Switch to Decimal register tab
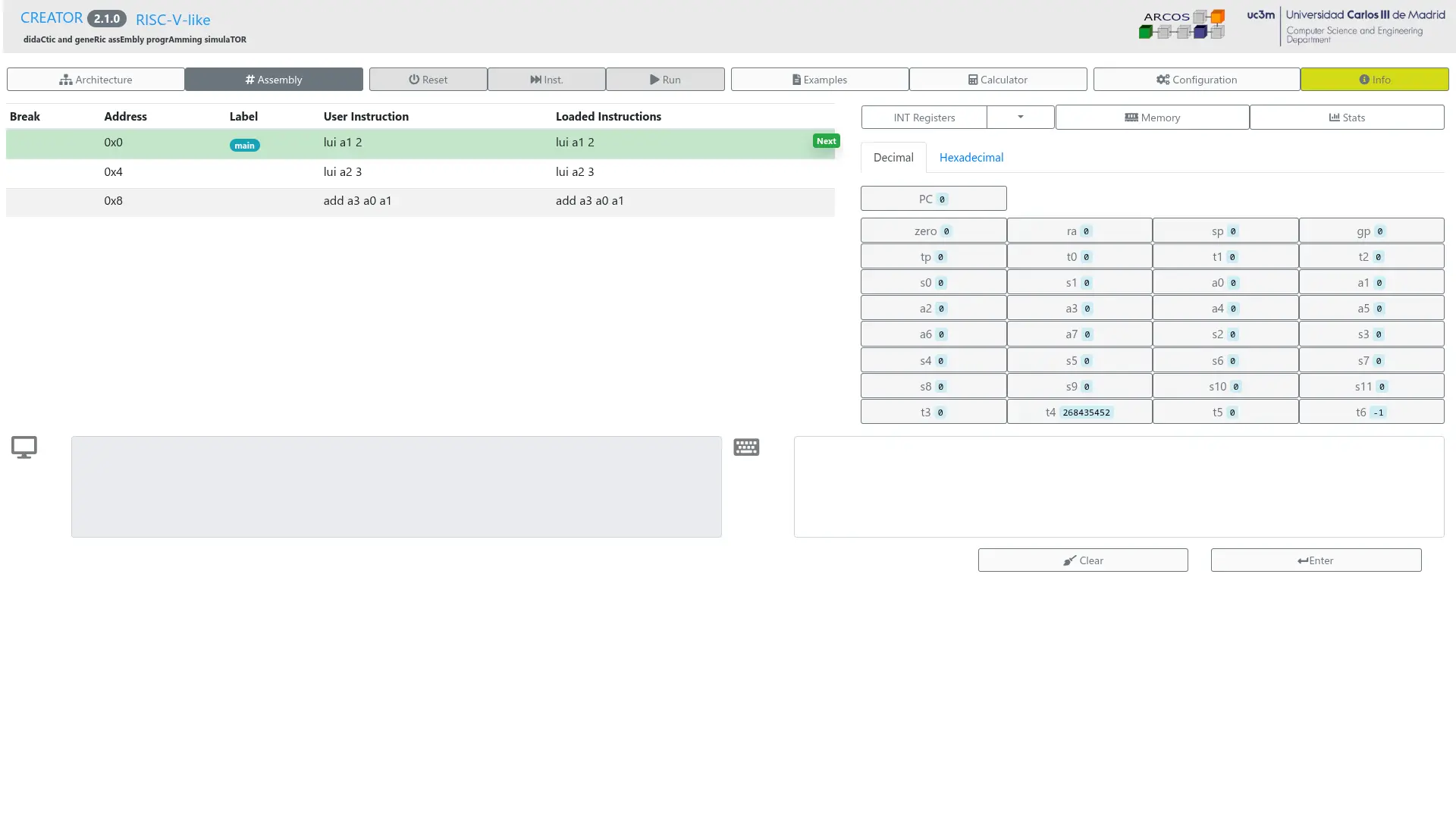The image size is (1456, 819). 893,158
